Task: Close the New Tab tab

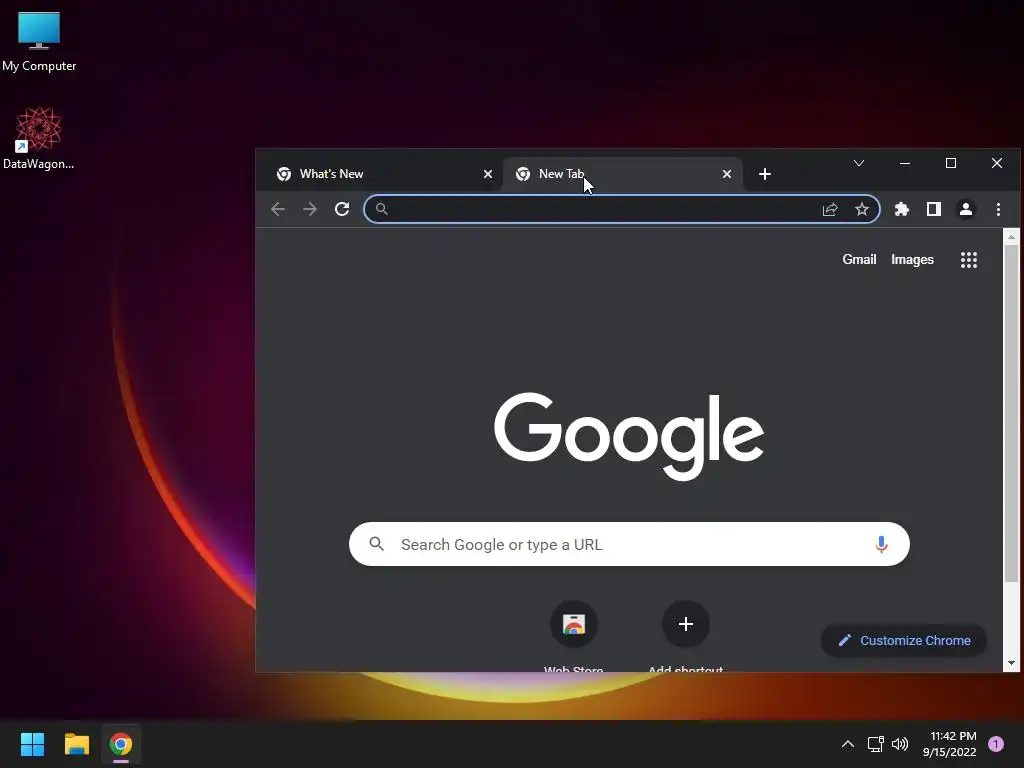Action: [x=727, y=174]
